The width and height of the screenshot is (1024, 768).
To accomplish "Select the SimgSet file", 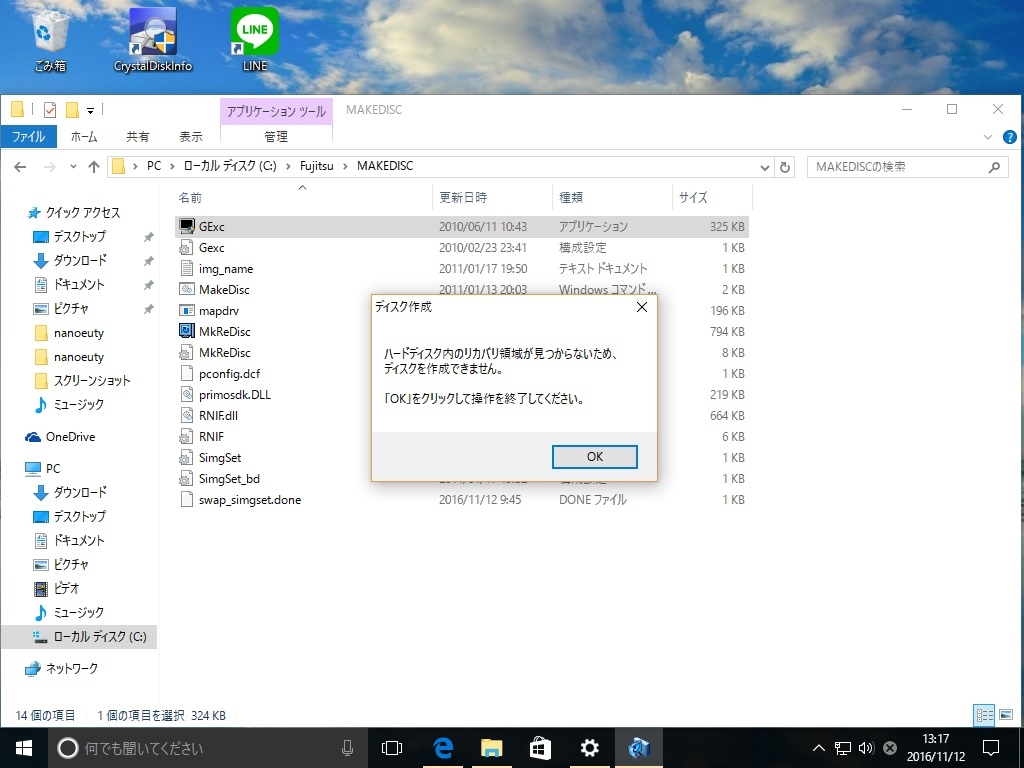I will pos(274,457).
